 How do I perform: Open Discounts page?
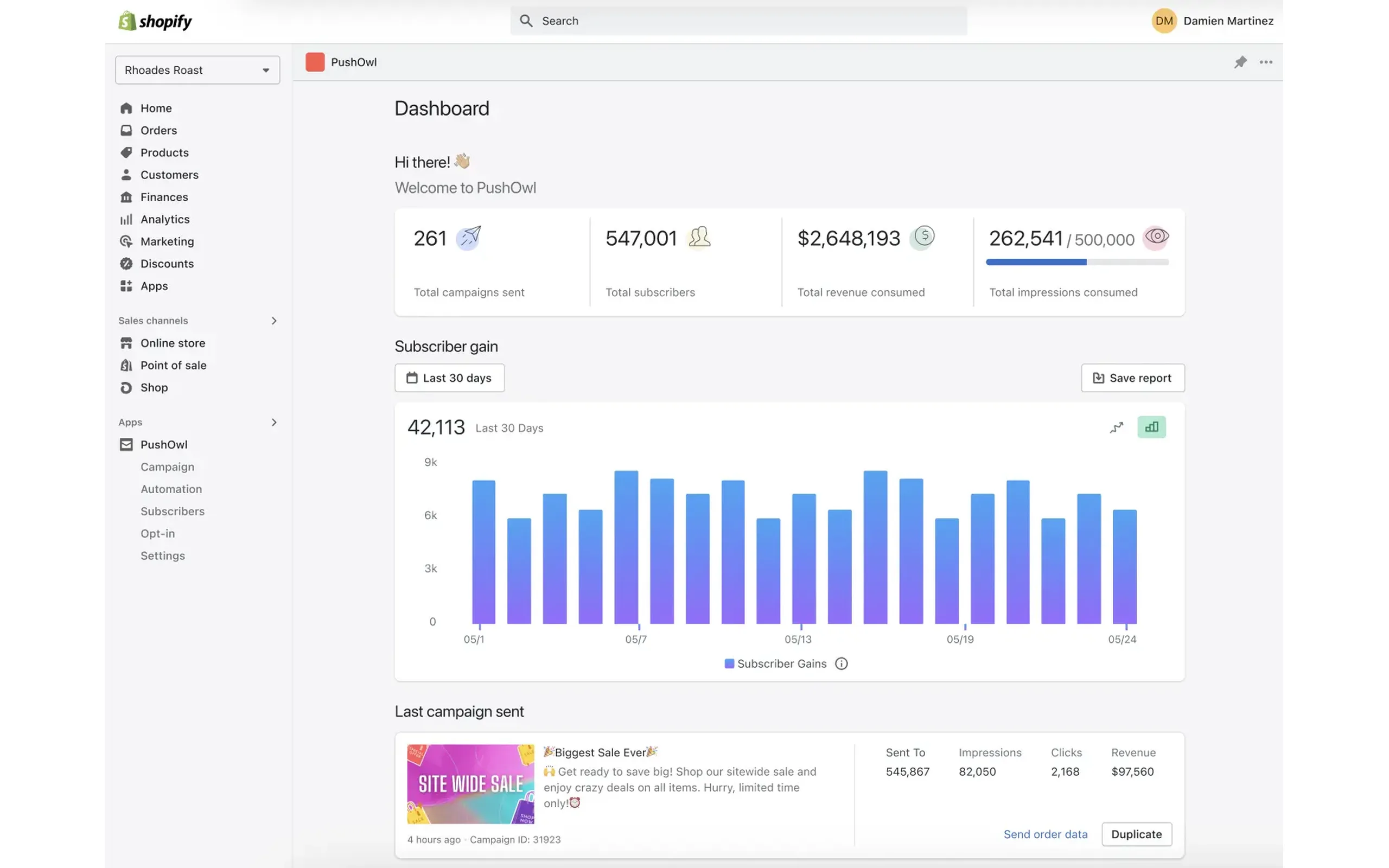pyautogui.click(x=167, y=264)
